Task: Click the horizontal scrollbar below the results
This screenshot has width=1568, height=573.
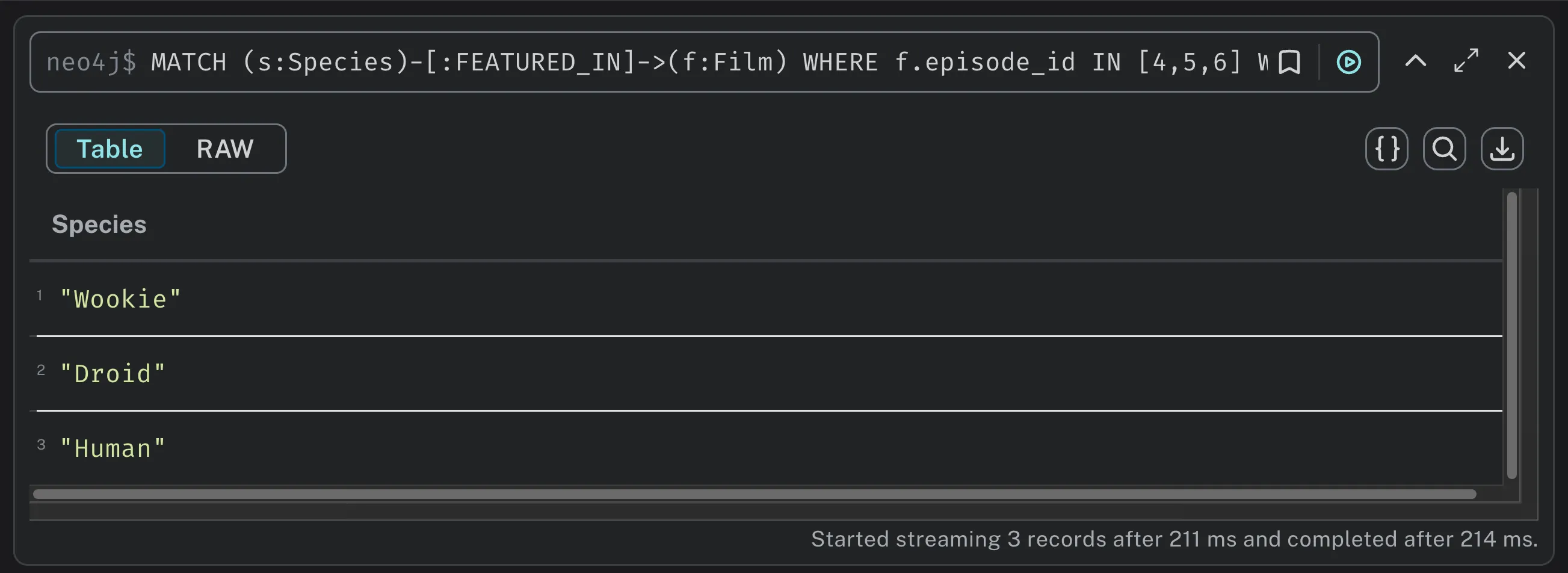Action: pos(753,494)
